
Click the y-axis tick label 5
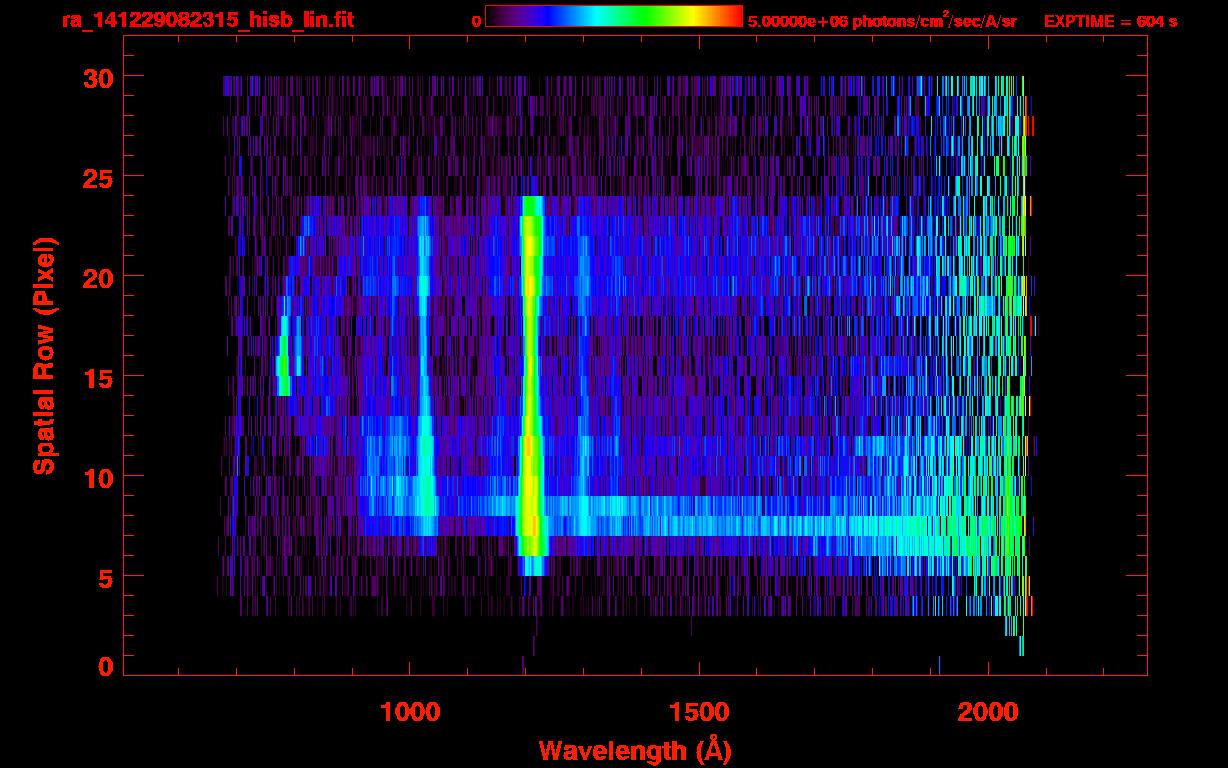104,577
